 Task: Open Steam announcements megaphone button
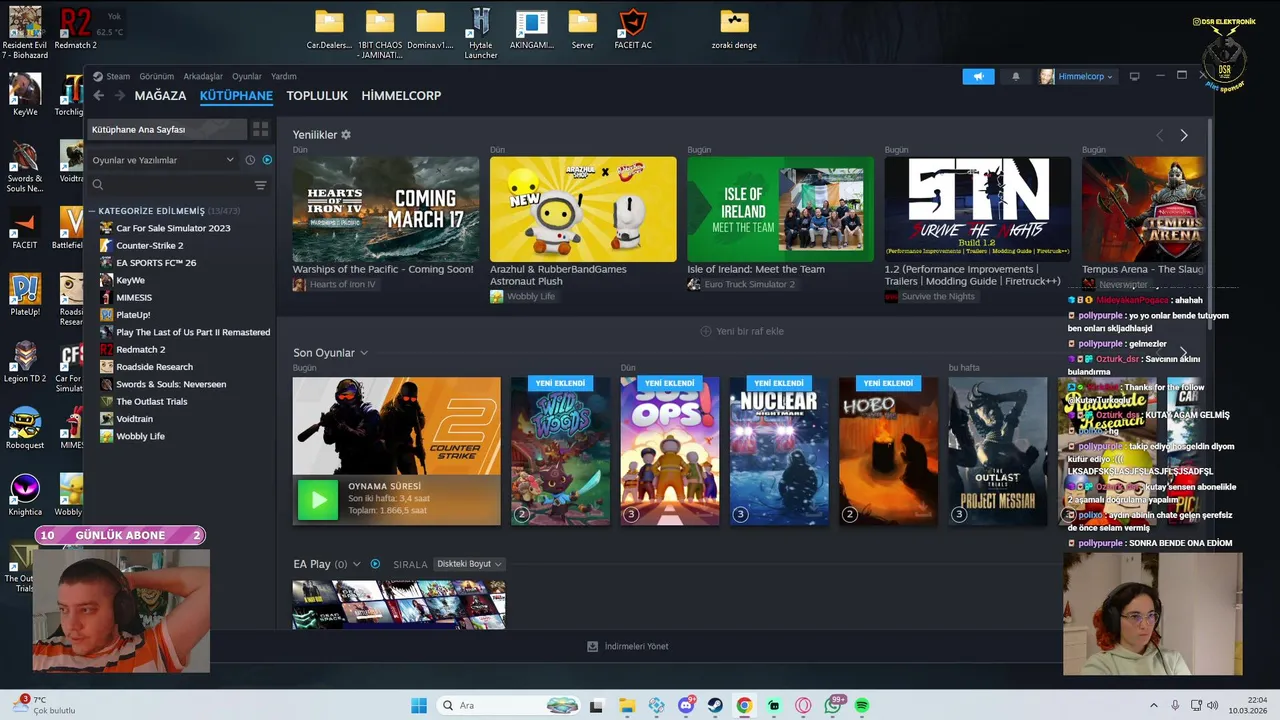[979, 76]
